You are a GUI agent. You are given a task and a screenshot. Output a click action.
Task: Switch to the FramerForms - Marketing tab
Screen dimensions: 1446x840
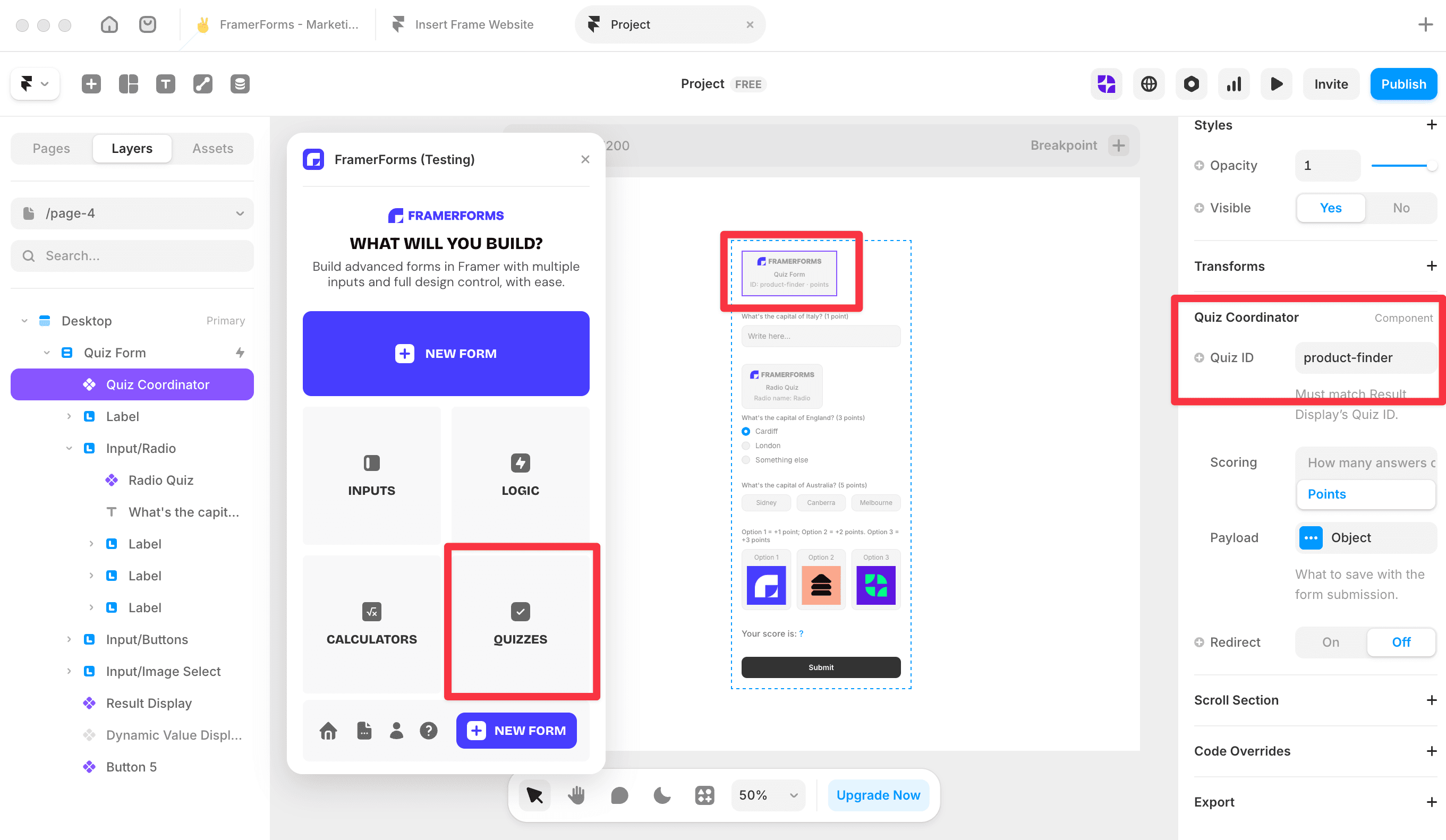pos(278,24)
